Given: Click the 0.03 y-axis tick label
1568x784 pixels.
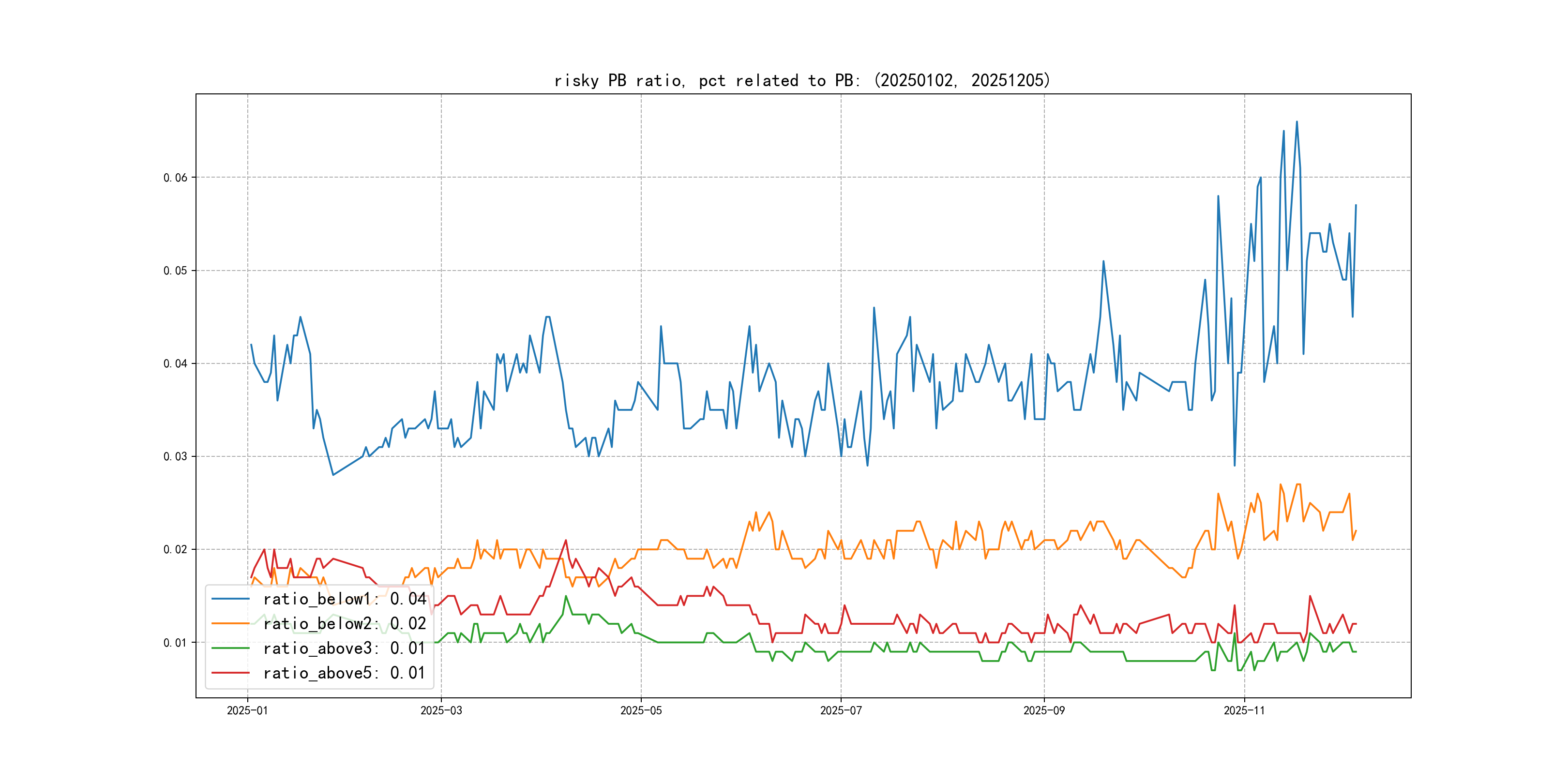Looking at the screenshot, I should coord(175,456).
